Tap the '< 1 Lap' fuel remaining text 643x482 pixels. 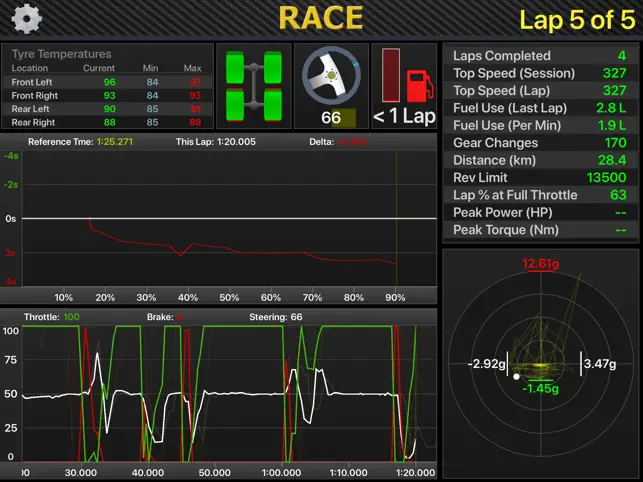(x=404, y=116)
